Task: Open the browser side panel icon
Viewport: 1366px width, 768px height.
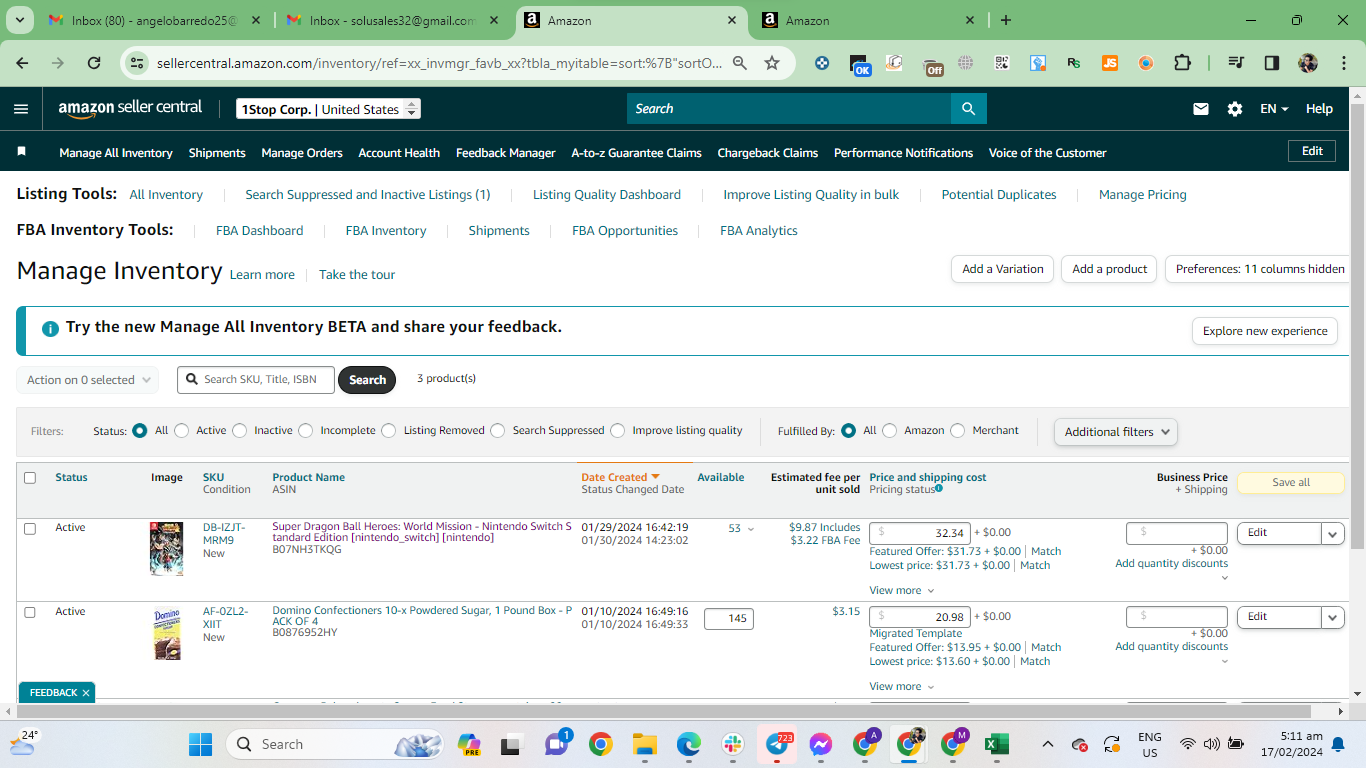Action: pyautogui.click(x=1272, y=63)
